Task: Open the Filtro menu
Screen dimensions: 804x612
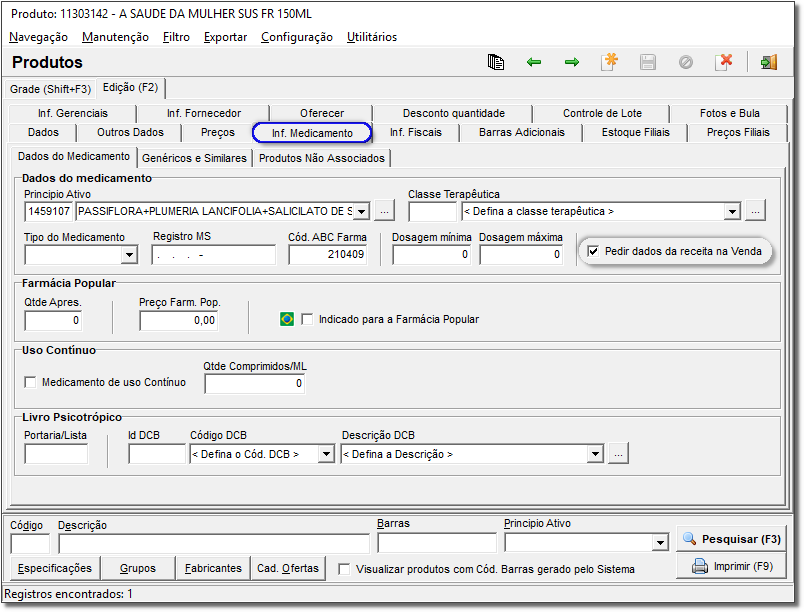Action: click(176, 37)
